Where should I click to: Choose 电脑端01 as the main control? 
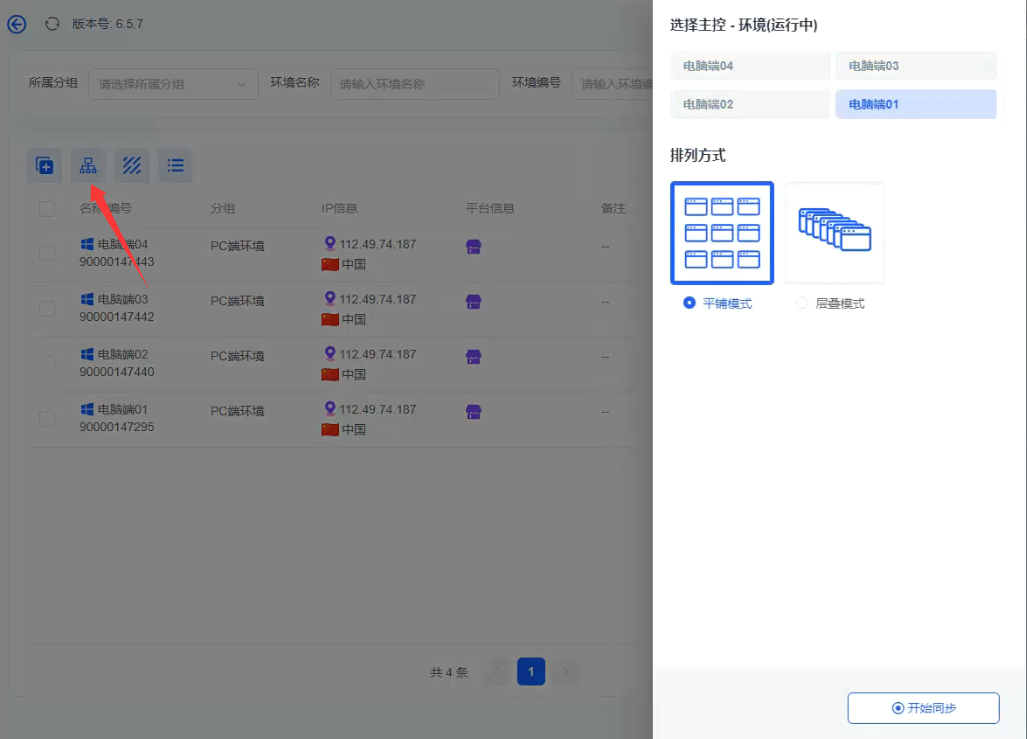click(915, 104)
